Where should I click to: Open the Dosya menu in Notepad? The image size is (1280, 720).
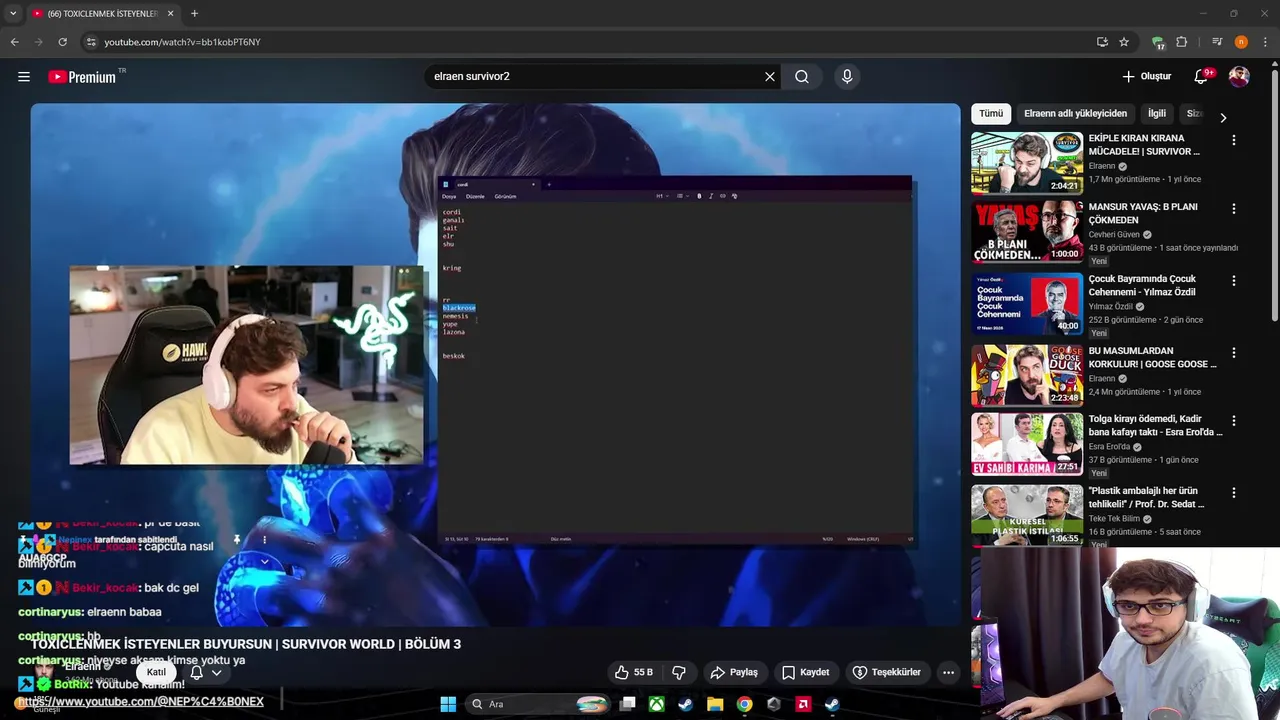449,196
